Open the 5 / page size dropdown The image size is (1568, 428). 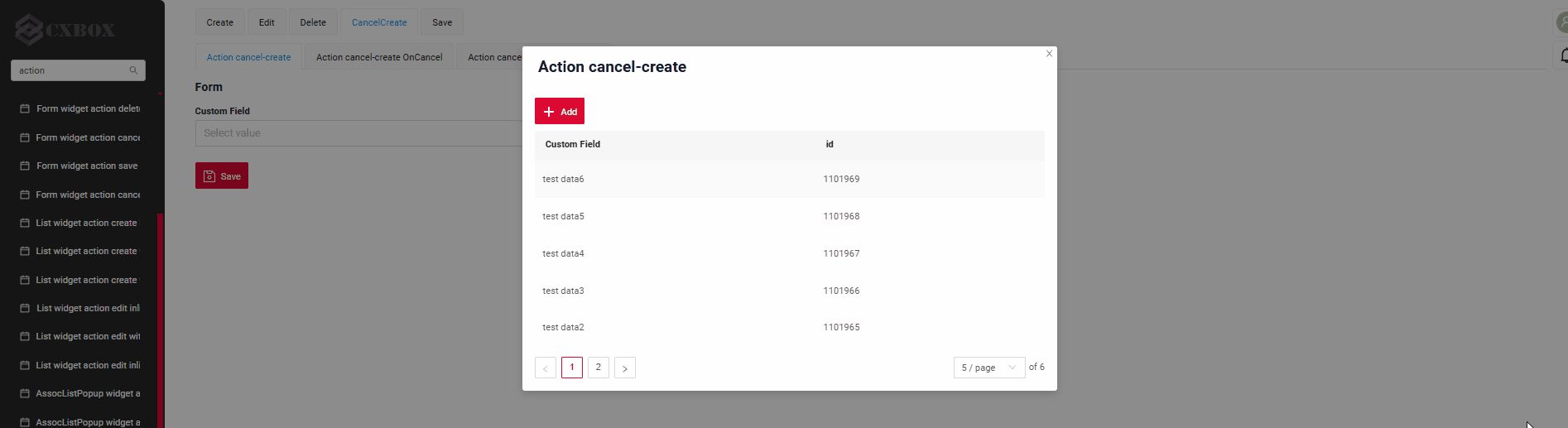(989, 368)
